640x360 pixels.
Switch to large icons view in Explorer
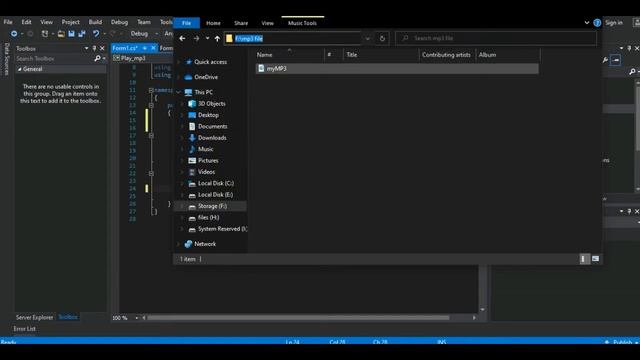click(596, 259)
